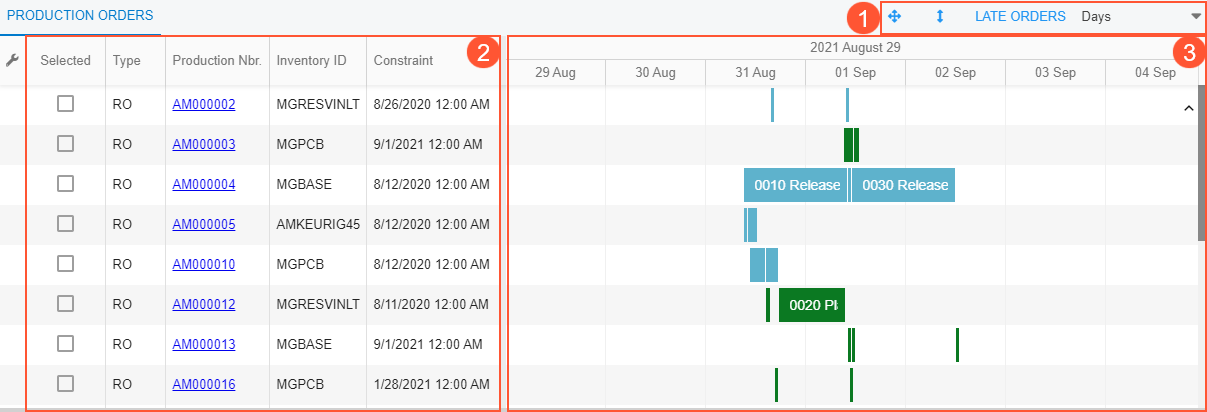Click the 0030 Release Gantt bar
Screen dimensions: 1207x412
(903, 185)
